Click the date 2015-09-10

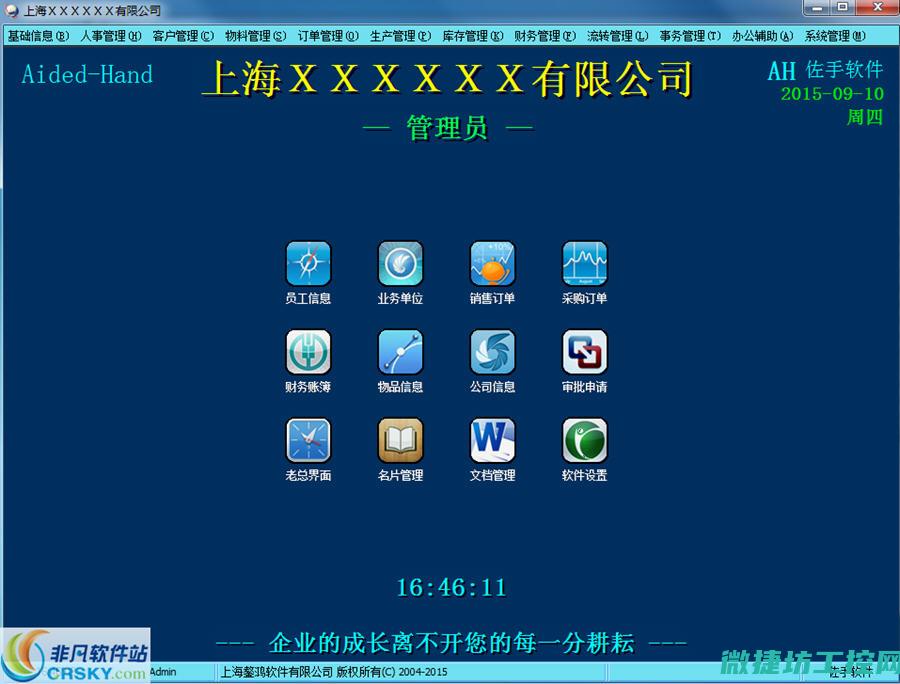pos(832,94)
